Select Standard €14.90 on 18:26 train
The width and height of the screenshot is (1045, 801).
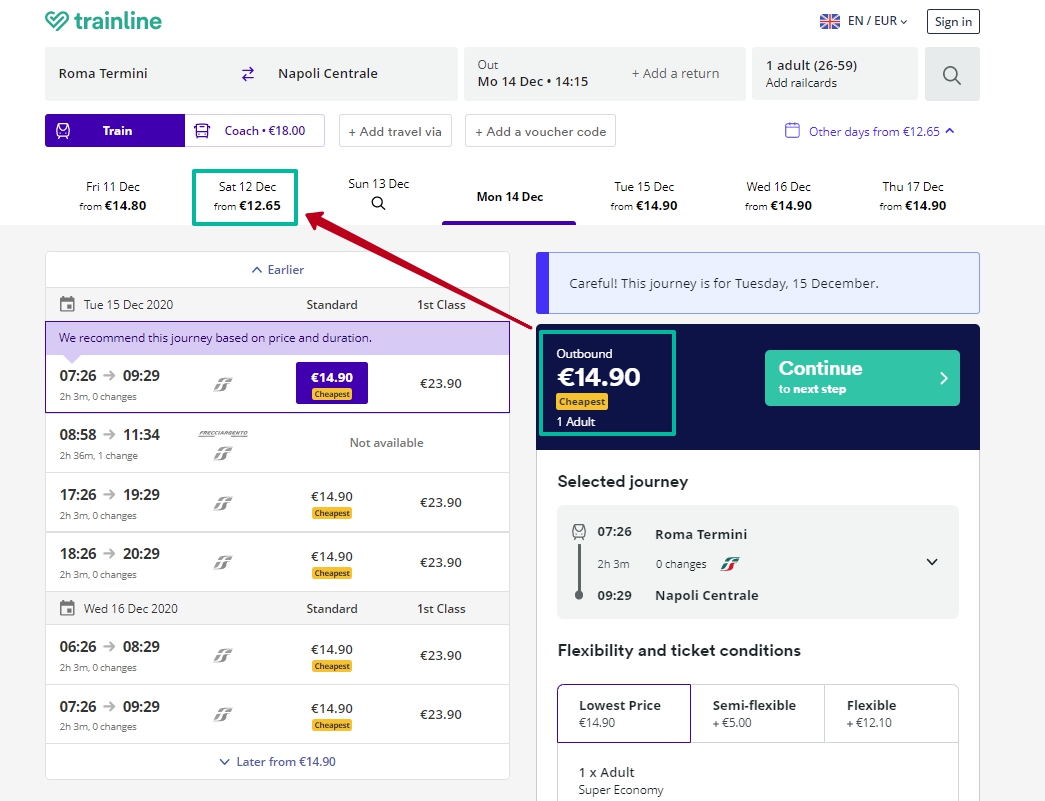tap(332, 563)
